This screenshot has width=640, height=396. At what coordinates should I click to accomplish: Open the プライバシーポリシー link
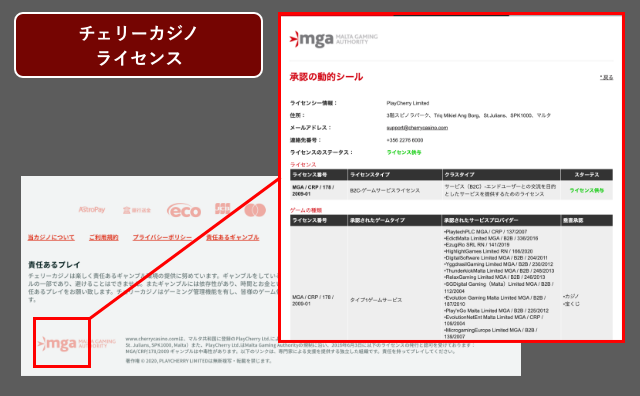162,237
